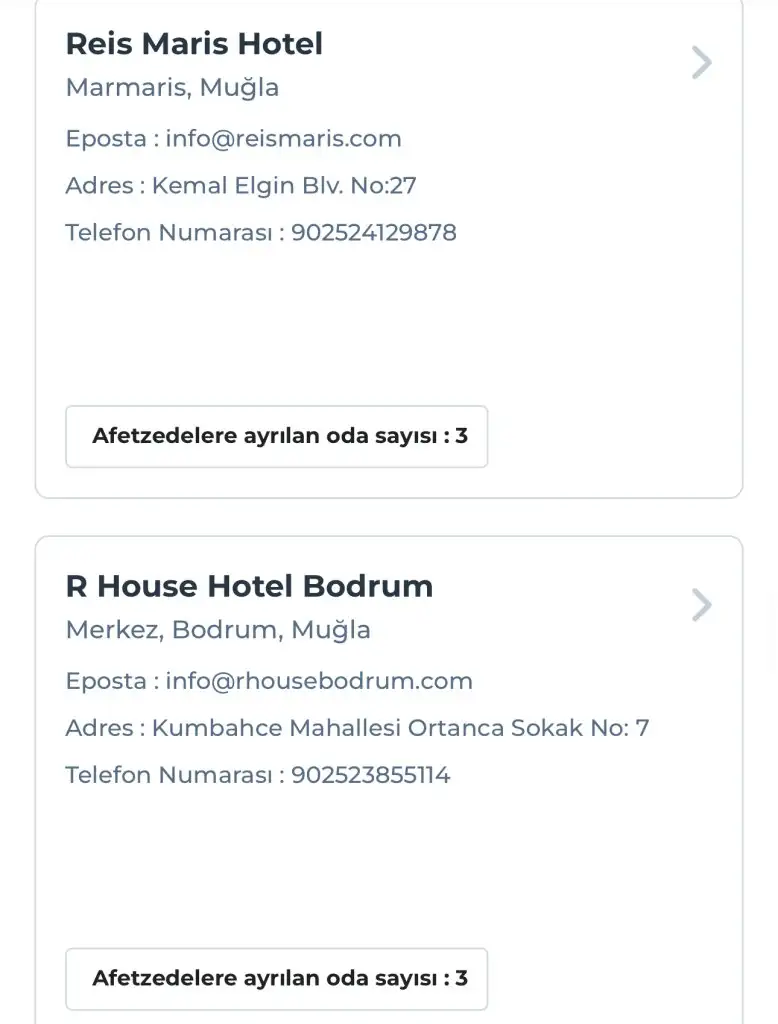The width and height of the screenshot is (778, 1024).
Task: Click the Adres label in Reis Maris card
Action: click(x=99, y=186)
